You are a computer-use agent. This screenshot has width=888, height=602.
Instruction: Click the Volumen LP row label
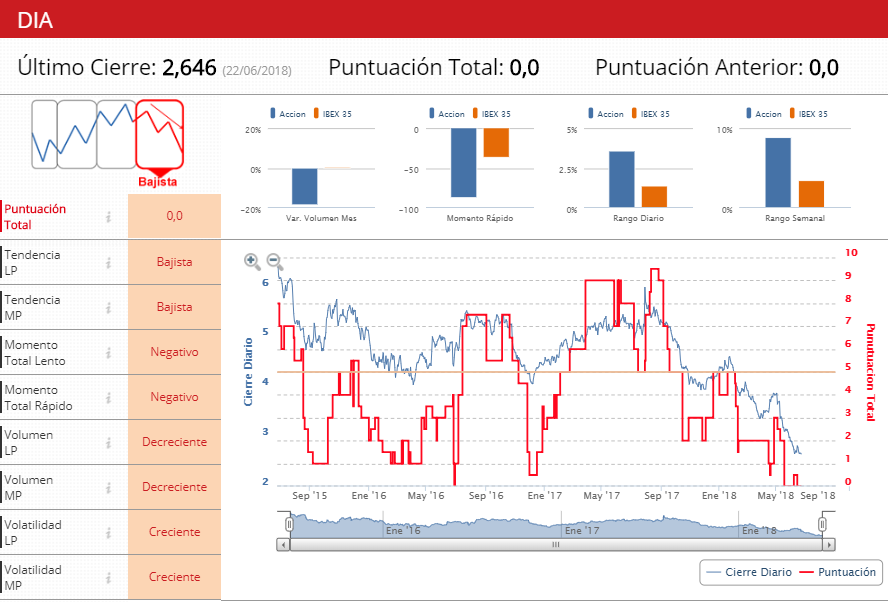pos(29,443)
